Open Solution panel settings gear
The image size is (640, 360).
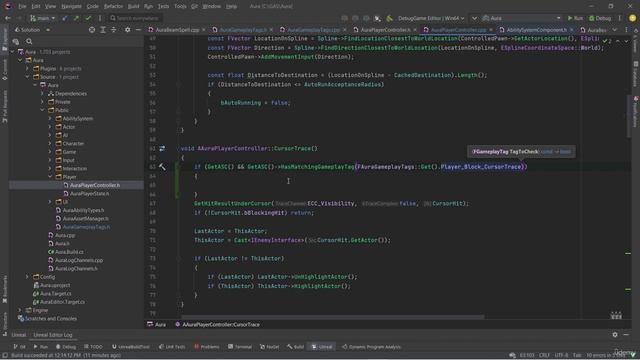pos(127,30)
